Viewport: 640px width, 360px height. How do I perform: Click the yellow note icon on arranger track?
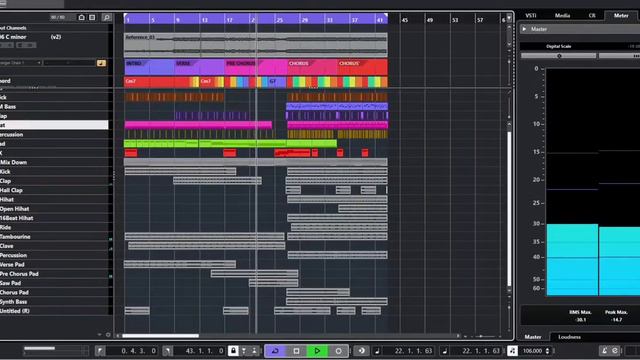pos(101,63)
